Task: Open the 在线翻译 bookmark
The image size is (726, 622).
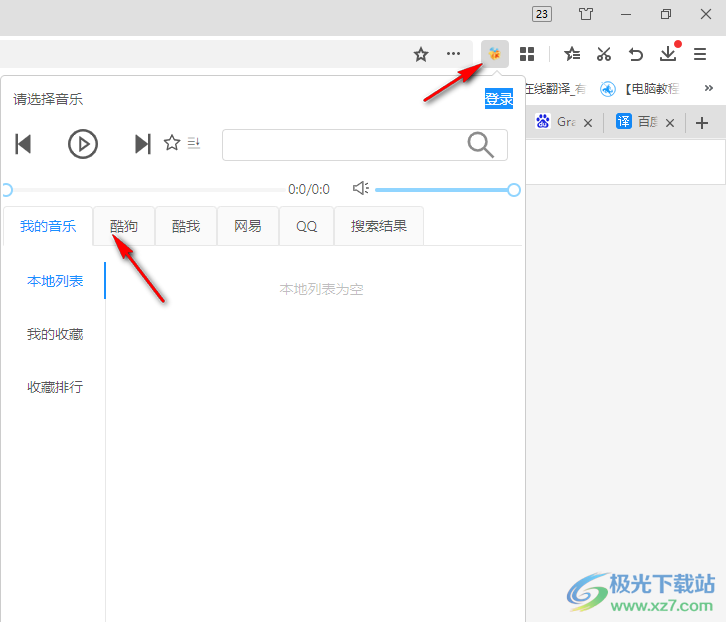Action: (556, 88)
